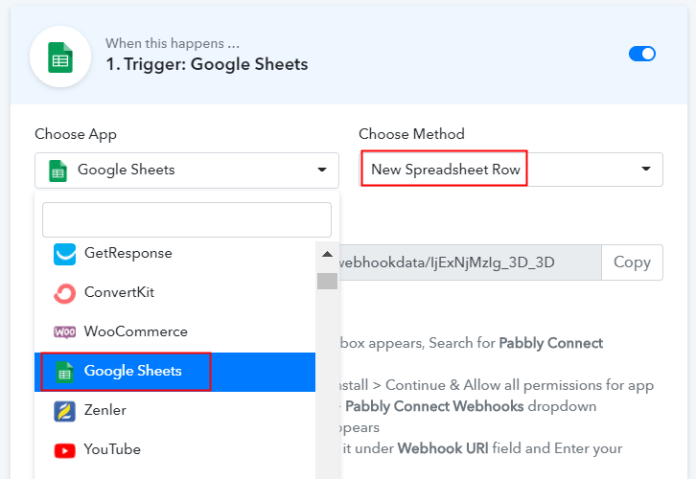Screen dimensions: 696x479
Task: Open the Choose Method dropdown arrow
Action: 646,169
